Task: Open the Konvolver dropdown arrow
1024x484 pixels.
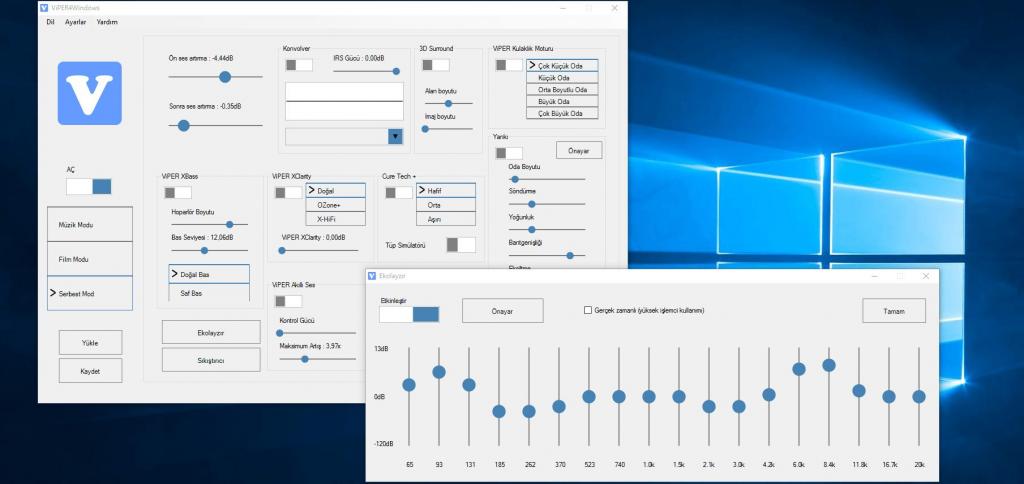Action: point(395,137)
